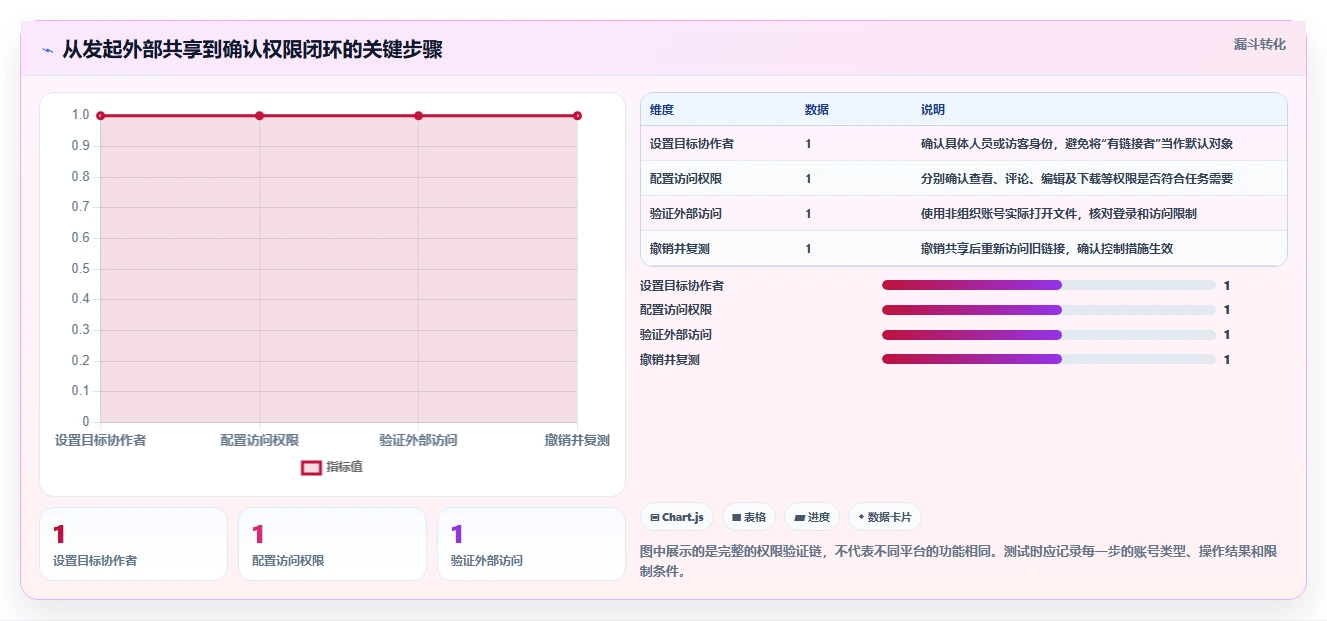
Task: Click description starting 确认具体人员或访客身份
Action: coord(1077,144)
